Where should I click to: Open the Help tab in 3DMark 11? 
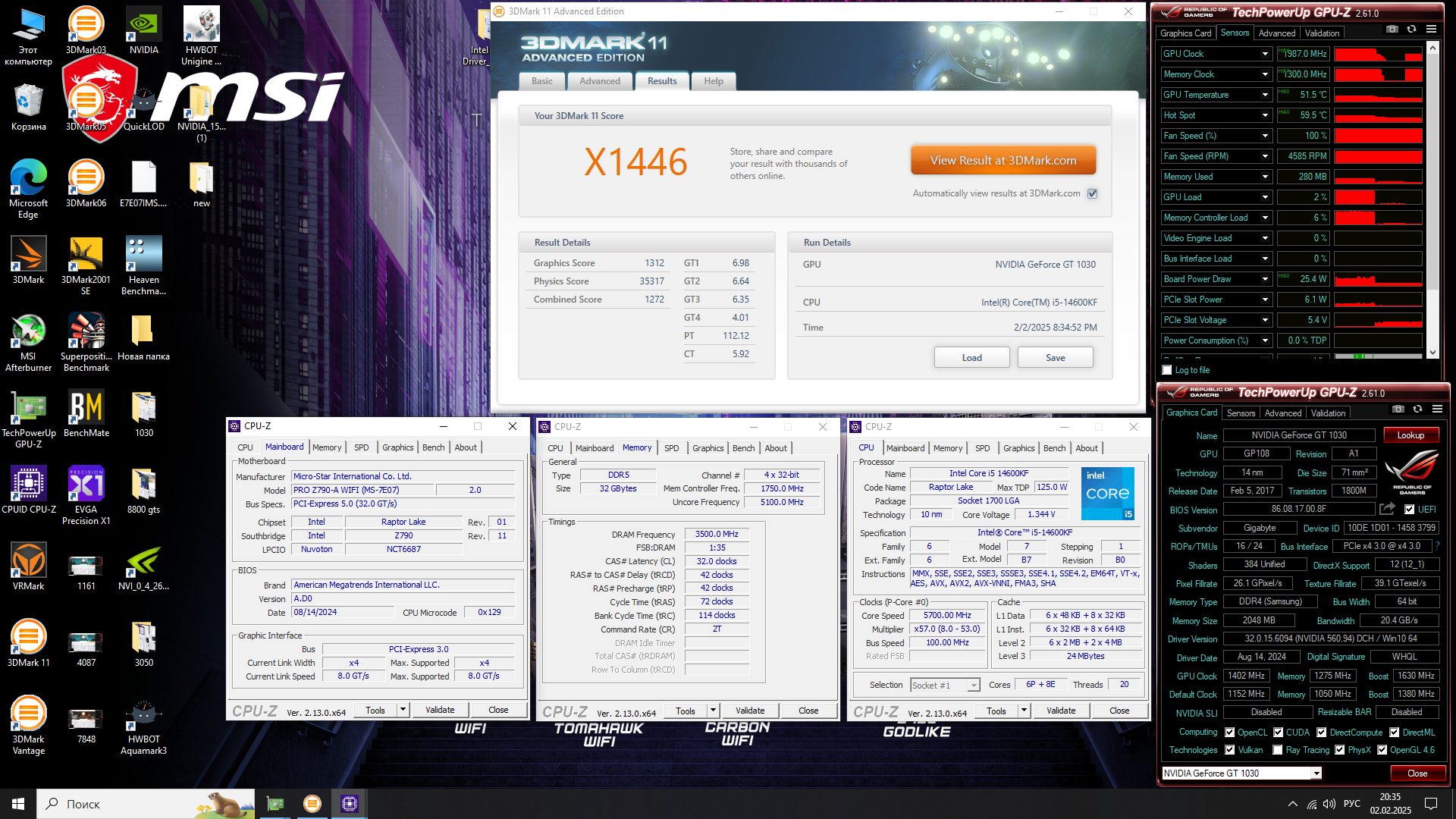click(714, 81)
